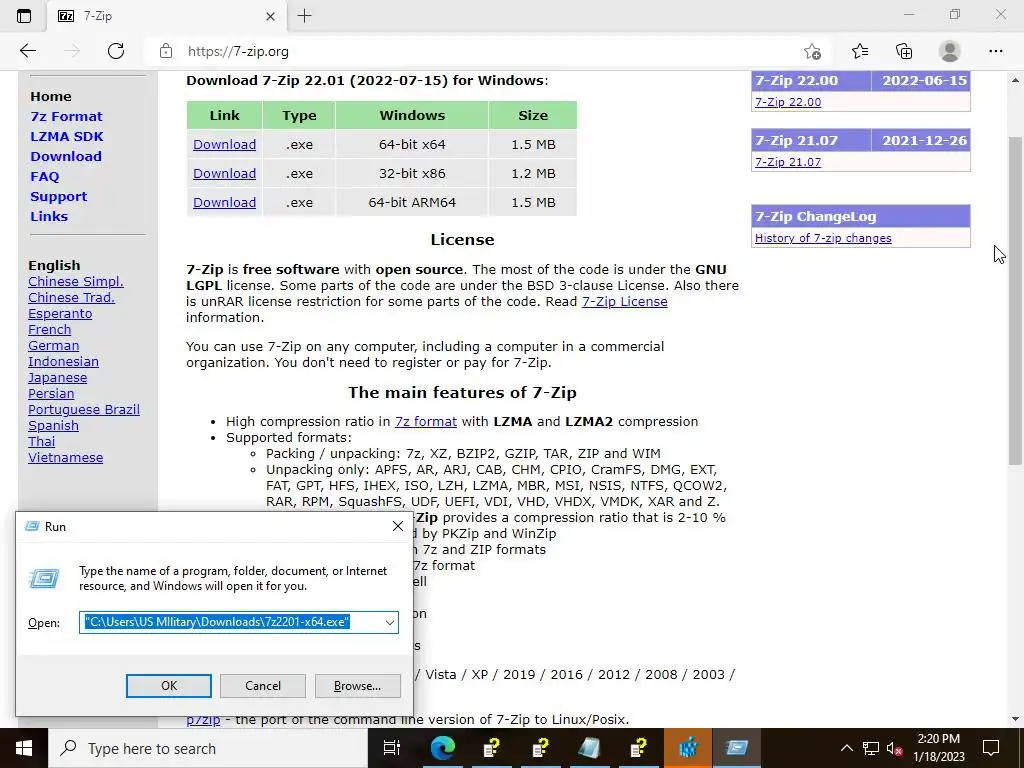Switch language to Spanish
The height and width of the screenshot is (768, 1024).
(53, 425)
